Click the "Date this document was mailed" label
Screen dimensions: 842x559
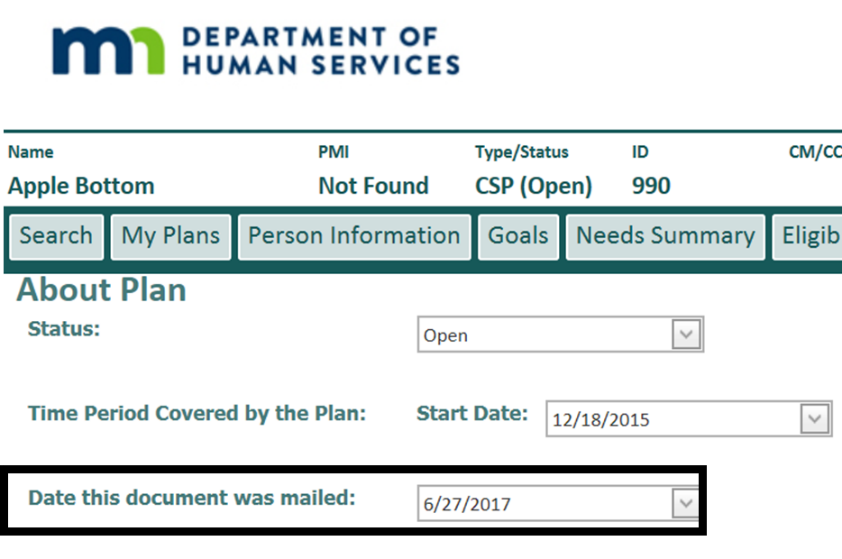tap(192, 497)
